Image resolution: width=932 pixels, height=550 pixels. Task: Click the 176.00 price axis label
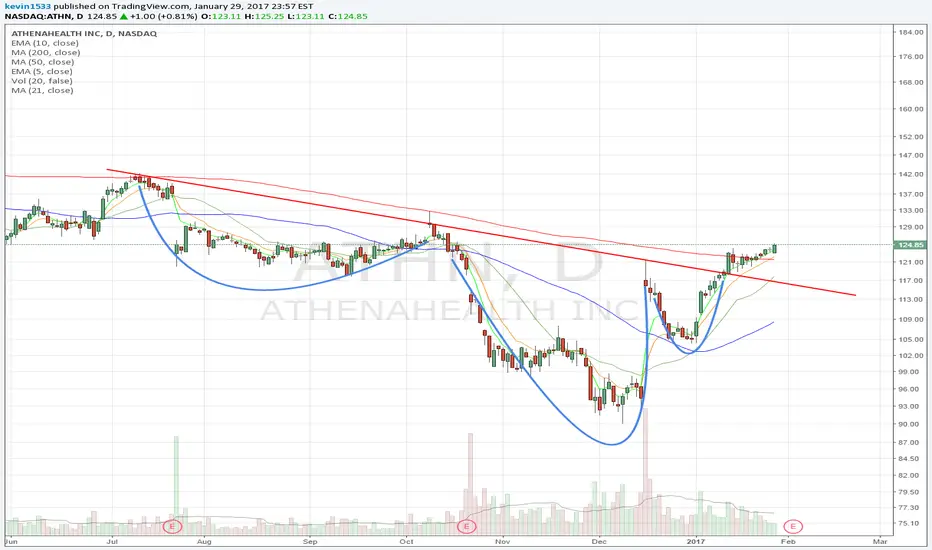pos(911,57)
